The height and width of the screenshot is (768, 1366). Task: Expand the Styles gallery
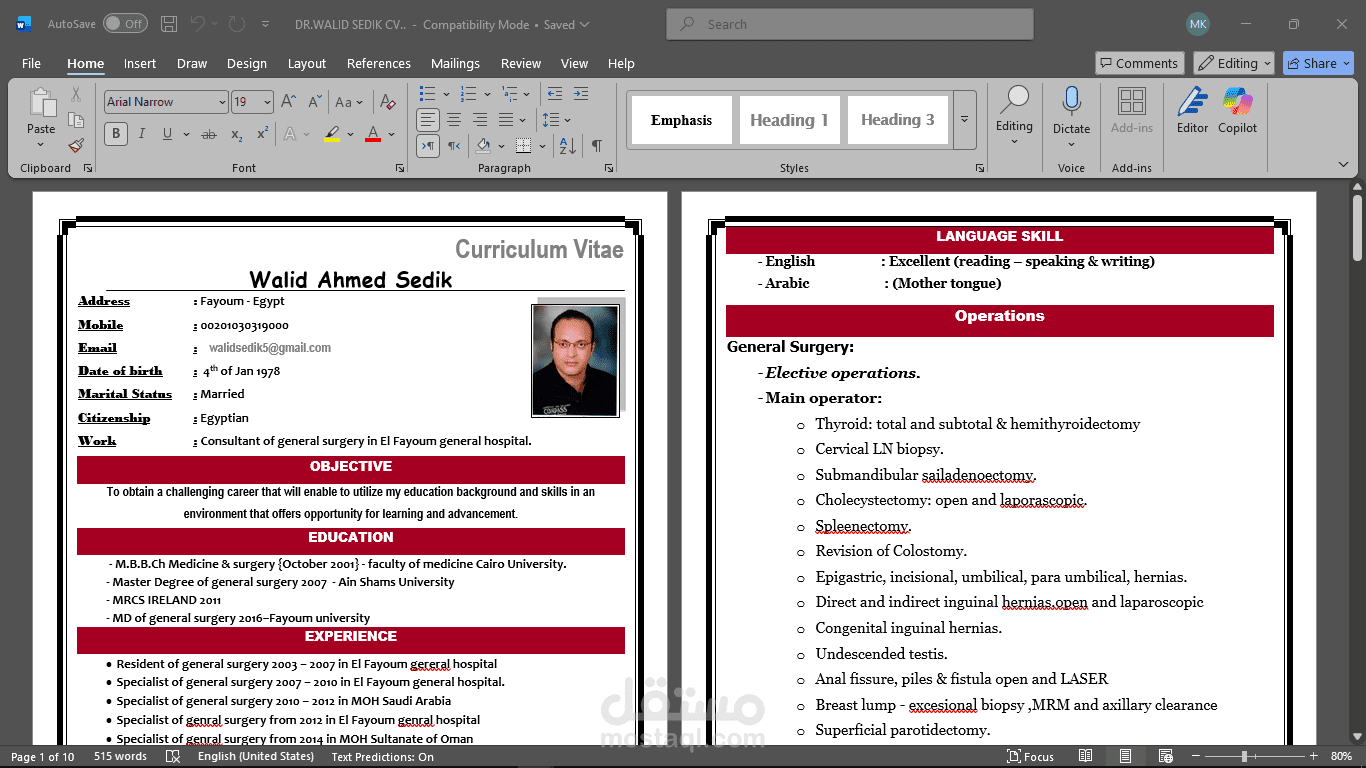pyautogui.click(x=965, y=120)
